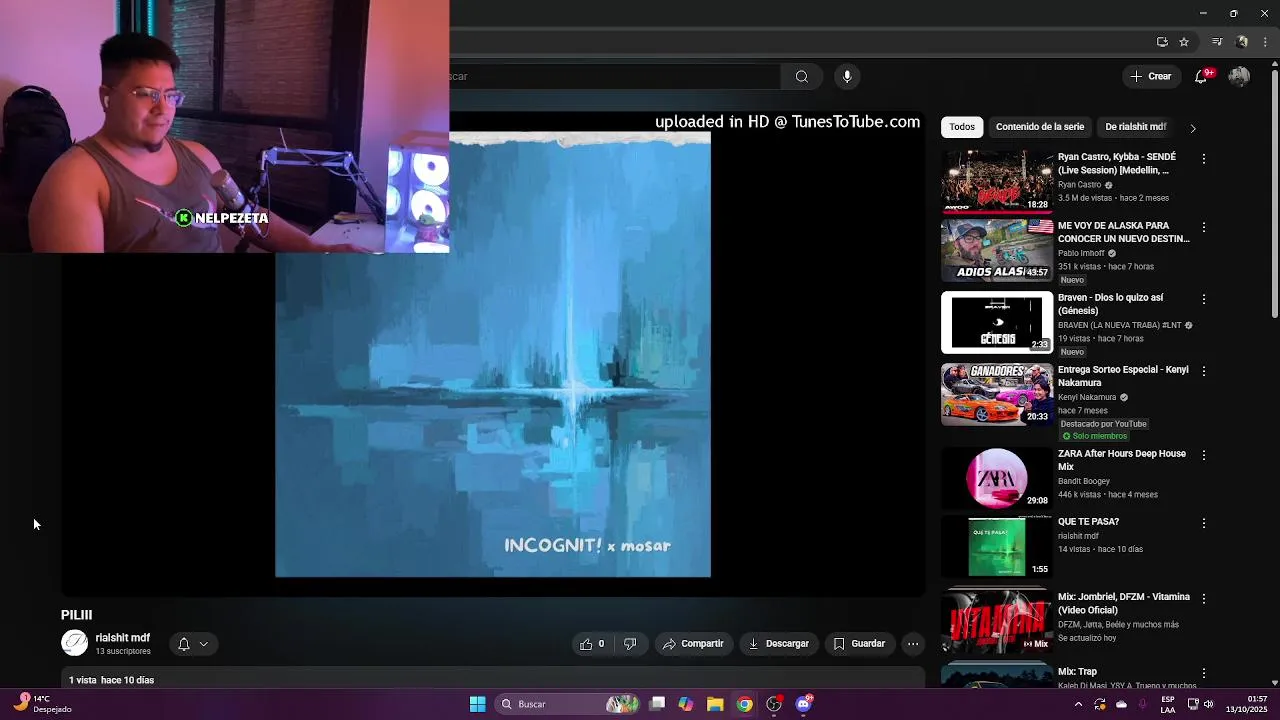This screenshot has height=720, width=1280.
Task: Open rialshit mdf channel name link
Action: [x=123, y=638]
